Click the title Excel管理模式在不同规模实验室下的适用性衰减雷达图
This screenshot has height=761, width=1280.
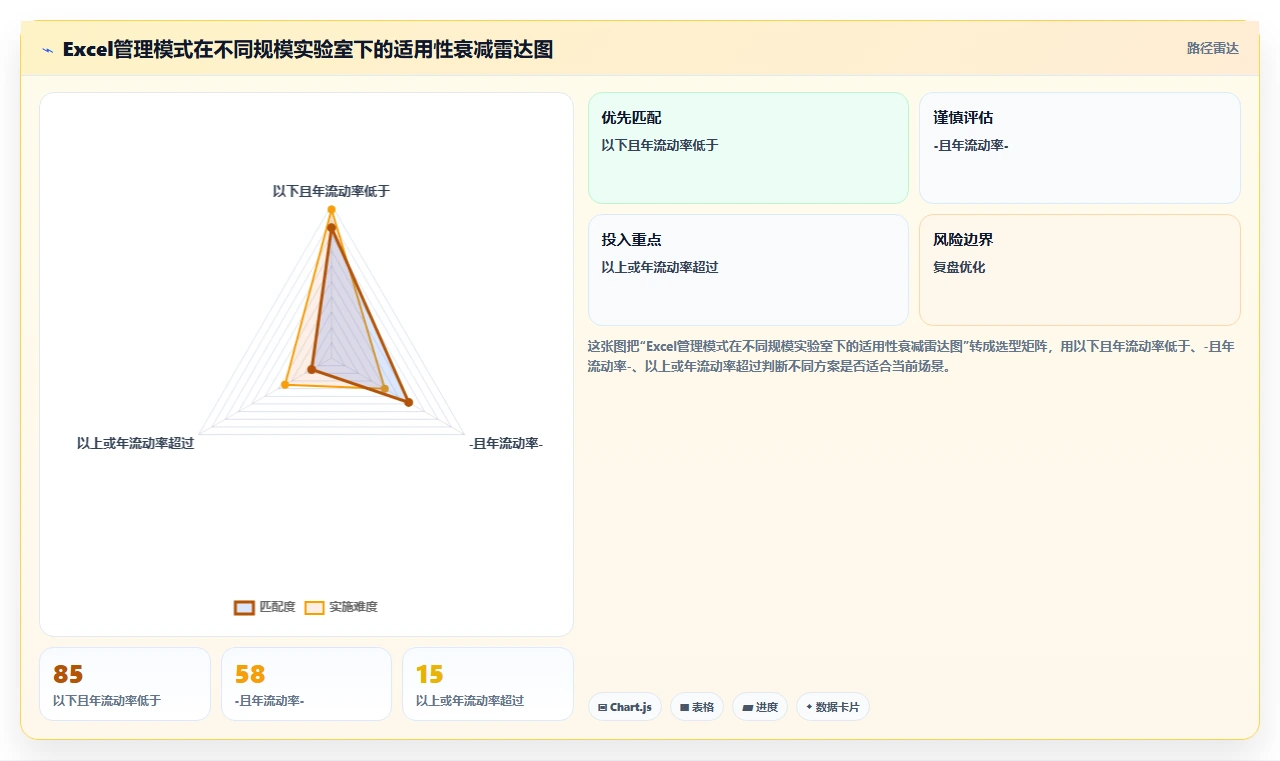click(308, 49)
